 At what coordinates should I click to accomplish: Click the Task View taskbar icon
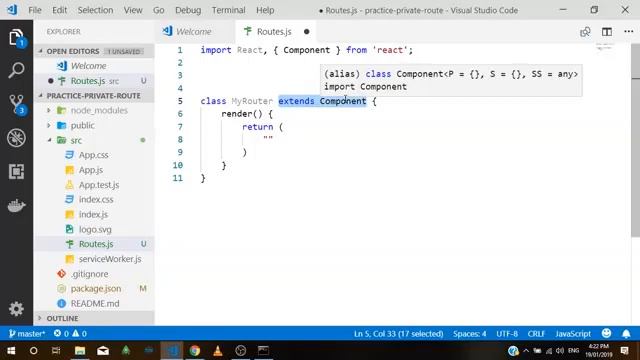coord(56,351)
